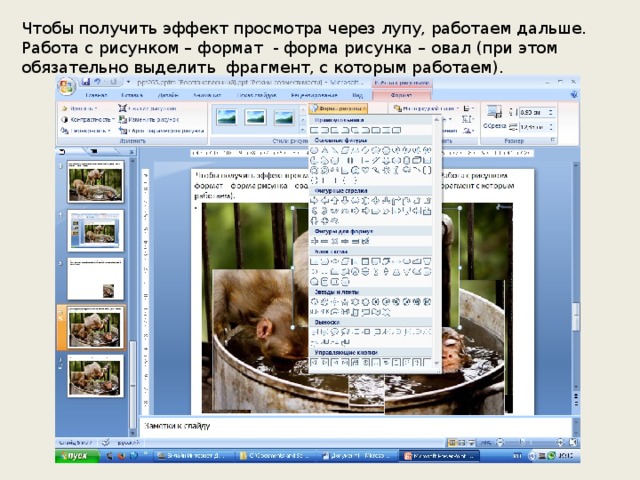The height and width of the screenshot is (480, 640).
Task: Click Изменить рисунок button
Action: click(x=149, y=120)
